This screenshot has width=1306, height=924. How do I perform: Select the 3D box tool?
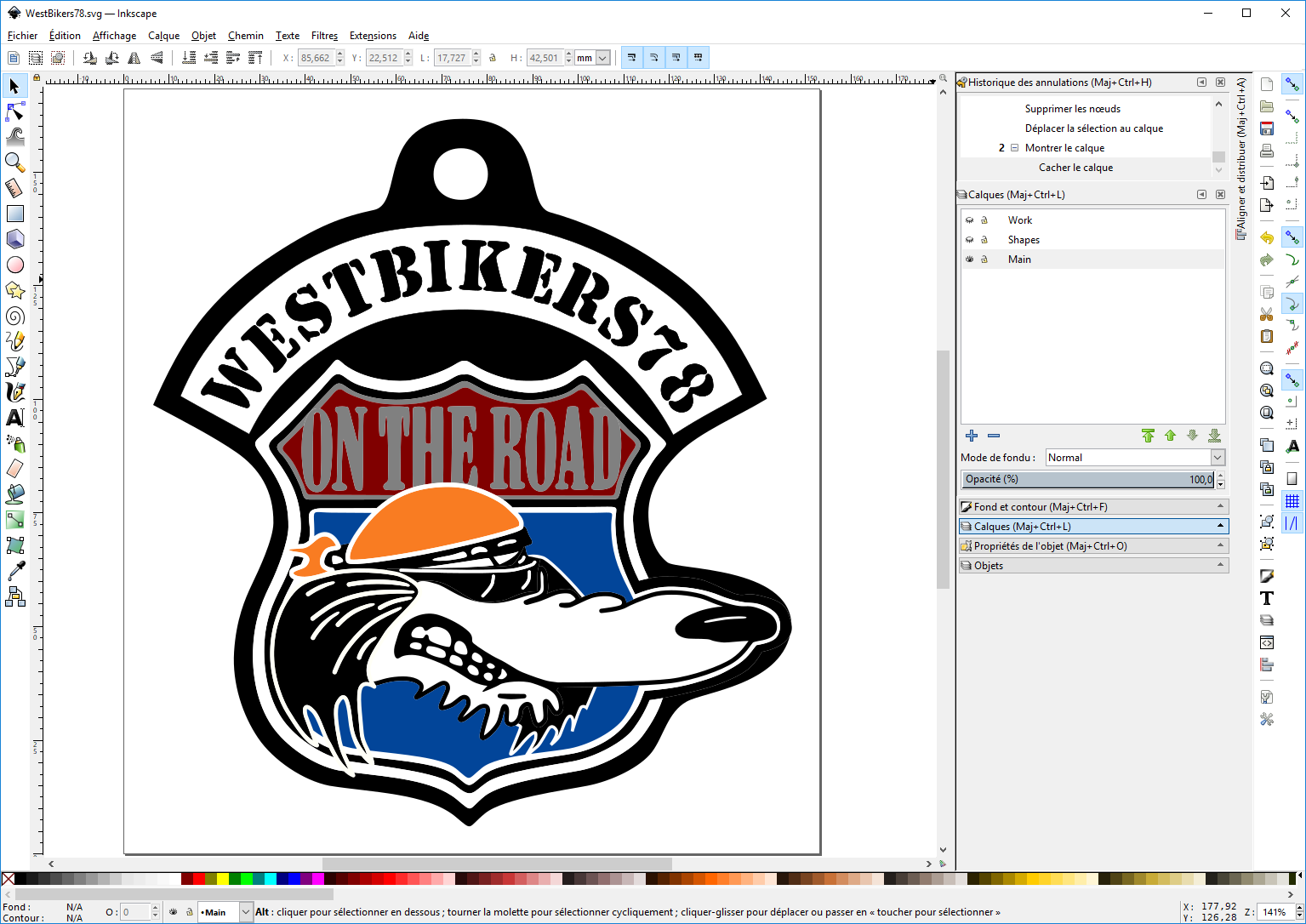point(14,239)
